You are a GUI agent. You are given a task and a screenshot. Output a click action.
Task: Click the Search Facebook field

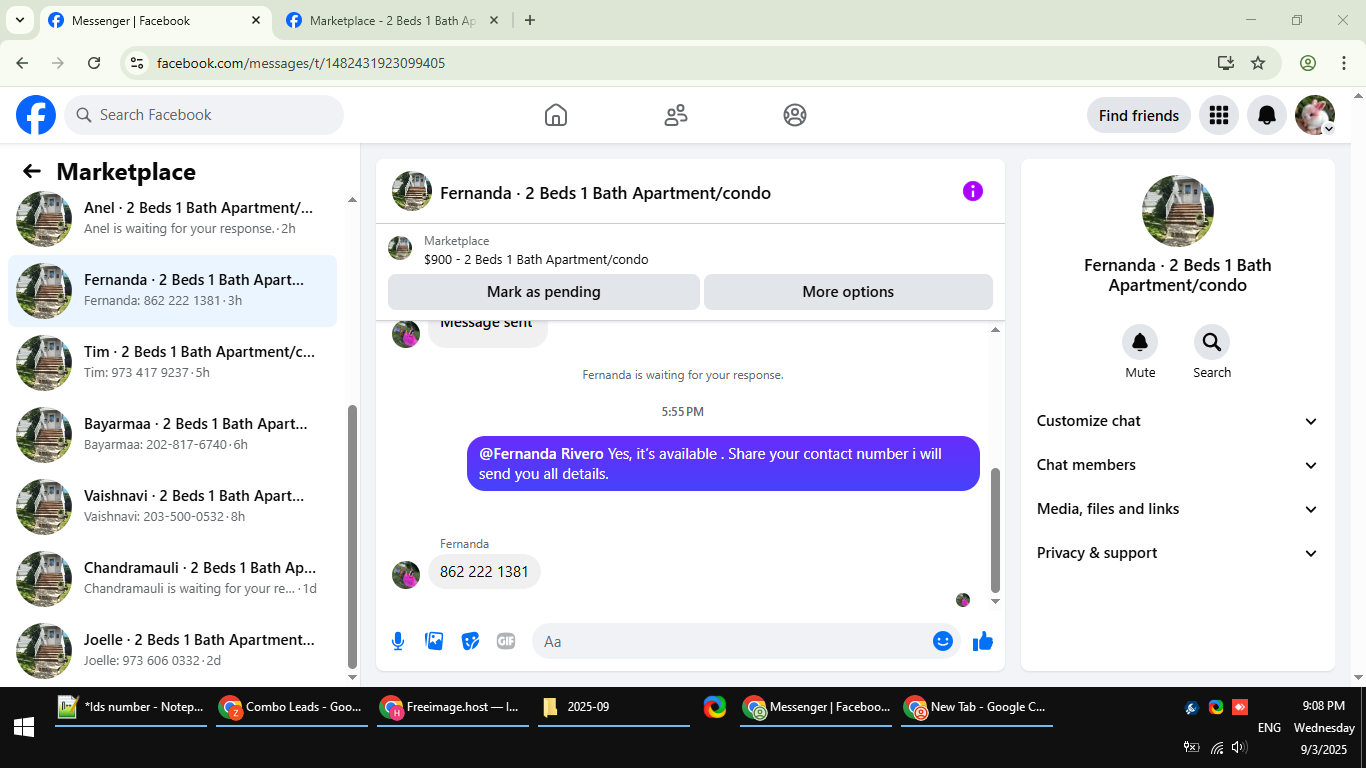pyautogui.click(x=204, y=115)
